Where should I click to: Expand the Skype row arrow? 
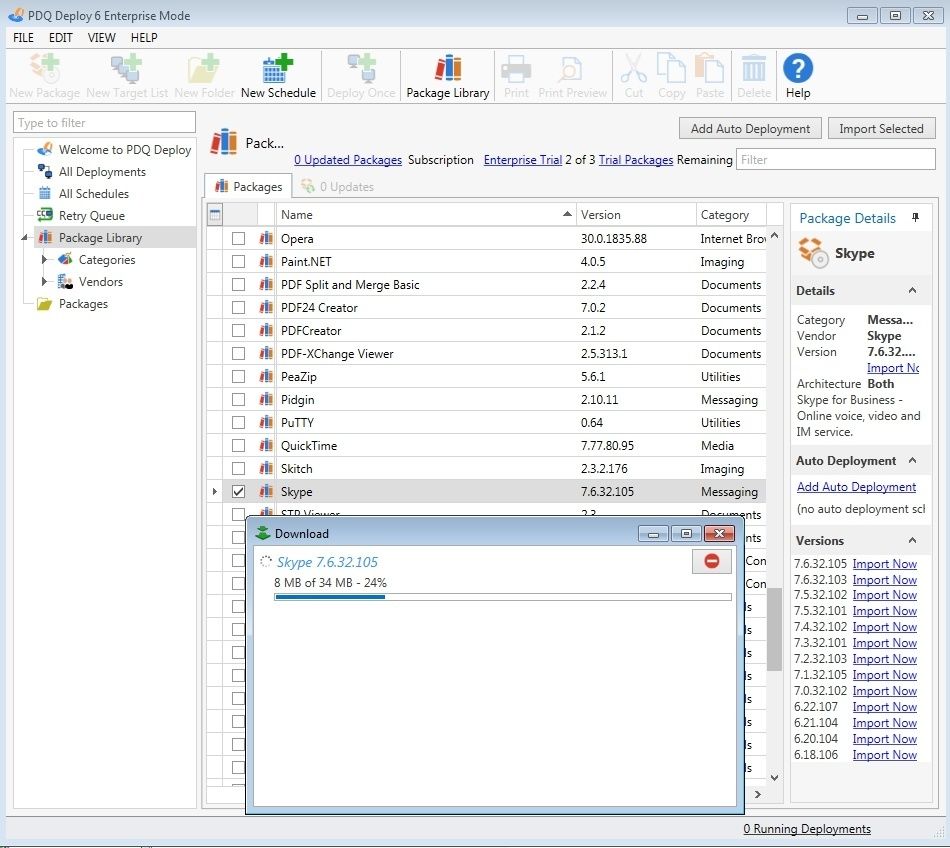(x=214, y=491)
